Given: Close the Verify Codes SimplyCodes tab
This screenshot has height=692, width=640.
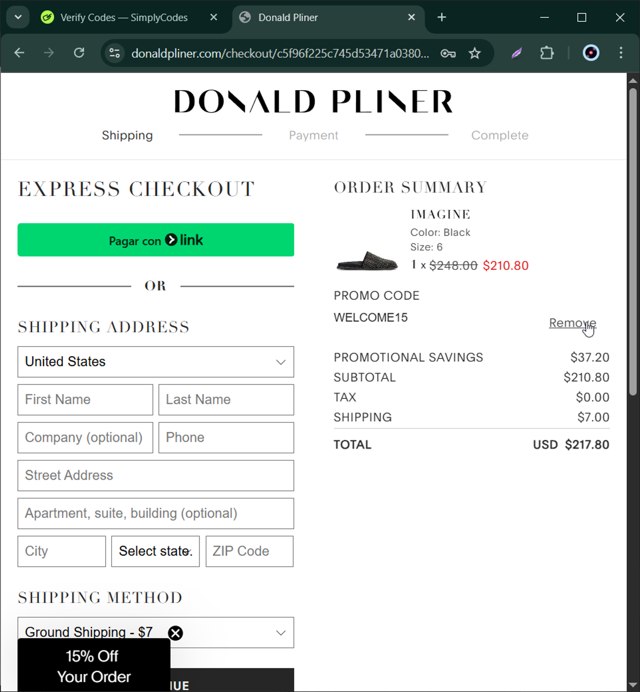Looking at the screenshot, I should (213, 17).
